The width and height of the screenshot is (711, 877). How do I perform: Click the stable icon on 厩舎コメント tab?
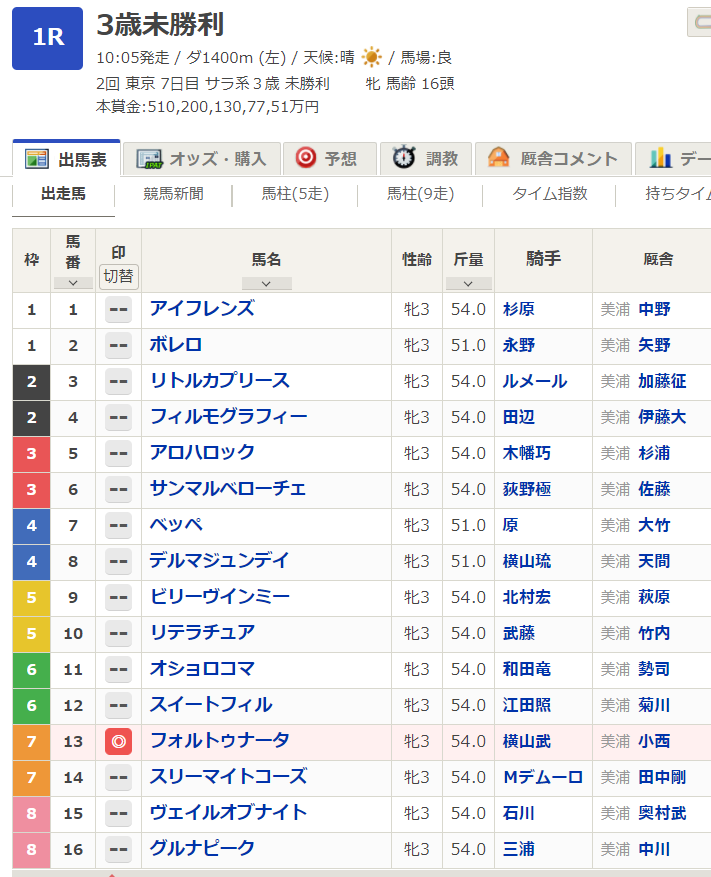point(498,157)
